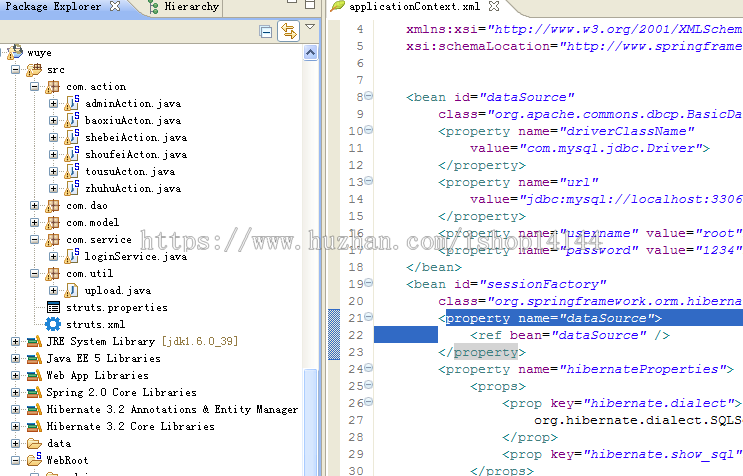The width and height of the screenshot is (743, 476).
Task: Click line 22 ref bean dataSource text
Action: (570, 335)
